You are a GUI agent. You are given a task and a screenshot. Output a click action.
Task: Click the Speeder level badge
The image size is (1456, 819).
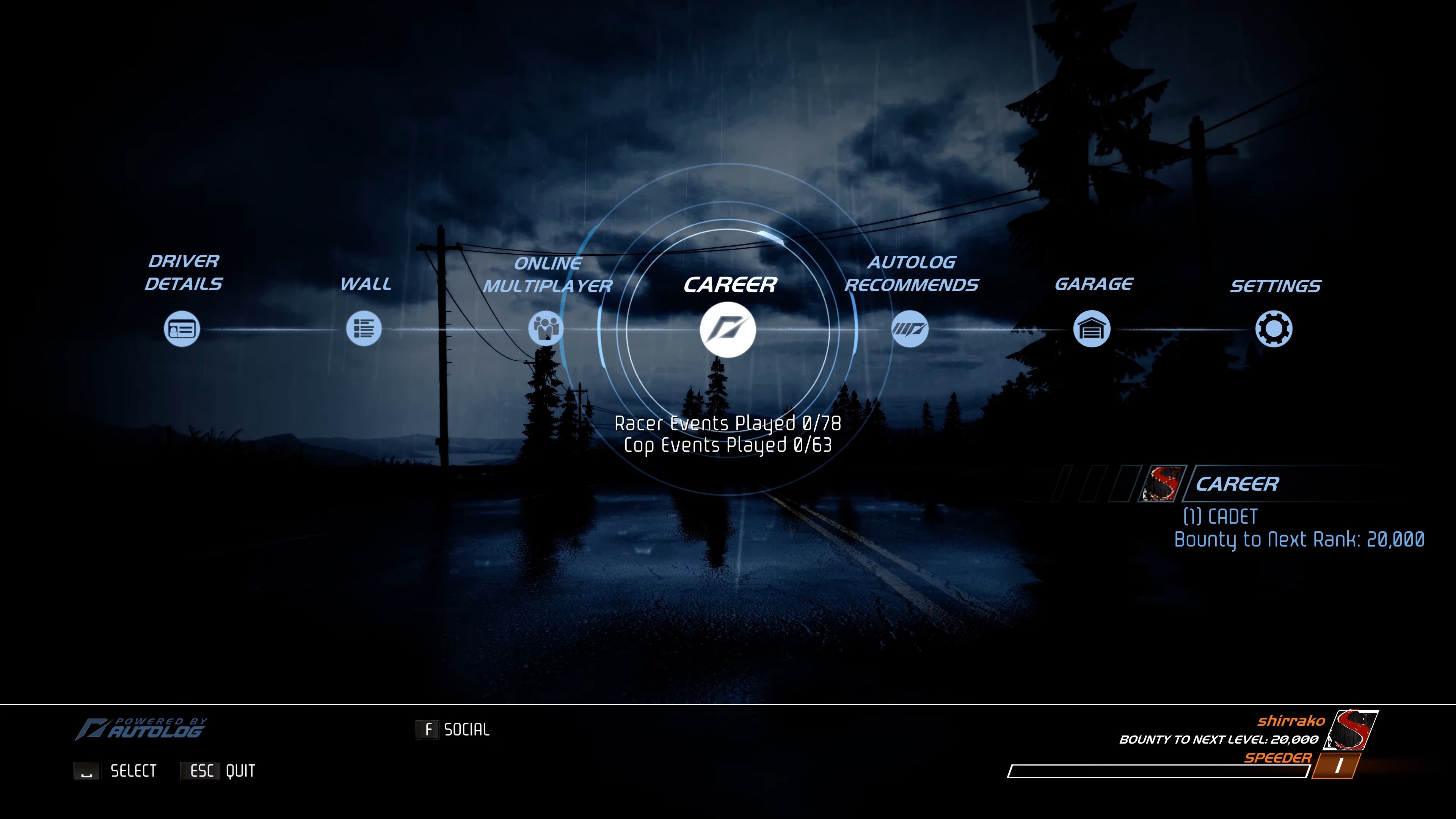[x=1336, y=766]
